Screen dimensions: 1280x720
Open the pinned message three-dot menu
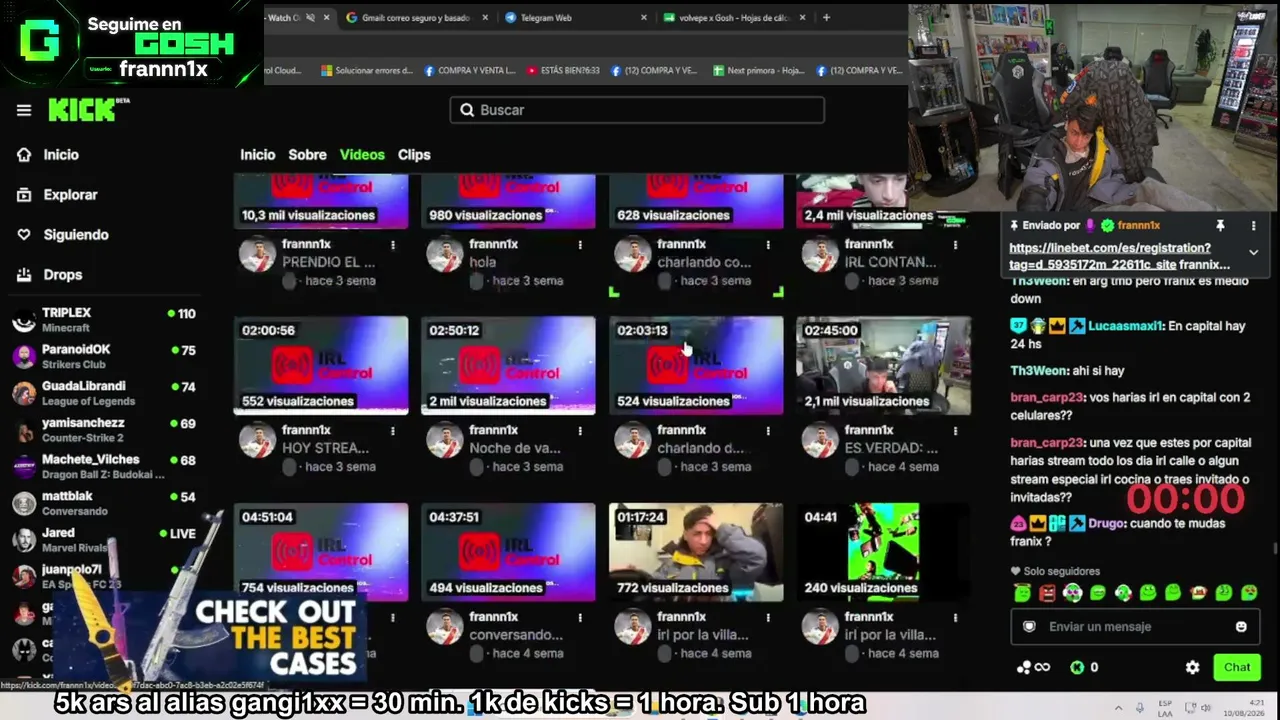[x=1254, y=226]
